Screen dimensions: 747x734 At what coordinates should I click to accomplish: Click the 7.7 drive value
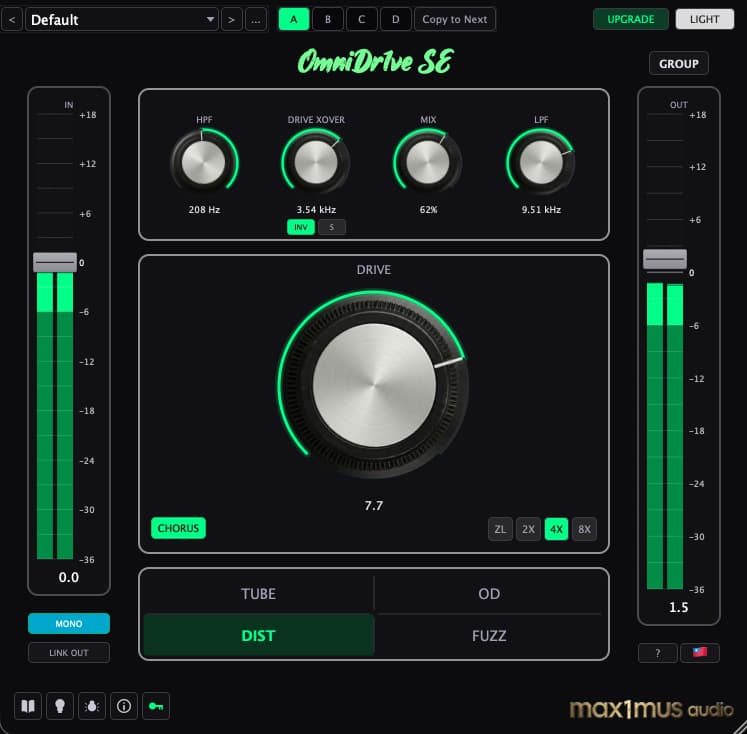[374, 505]
